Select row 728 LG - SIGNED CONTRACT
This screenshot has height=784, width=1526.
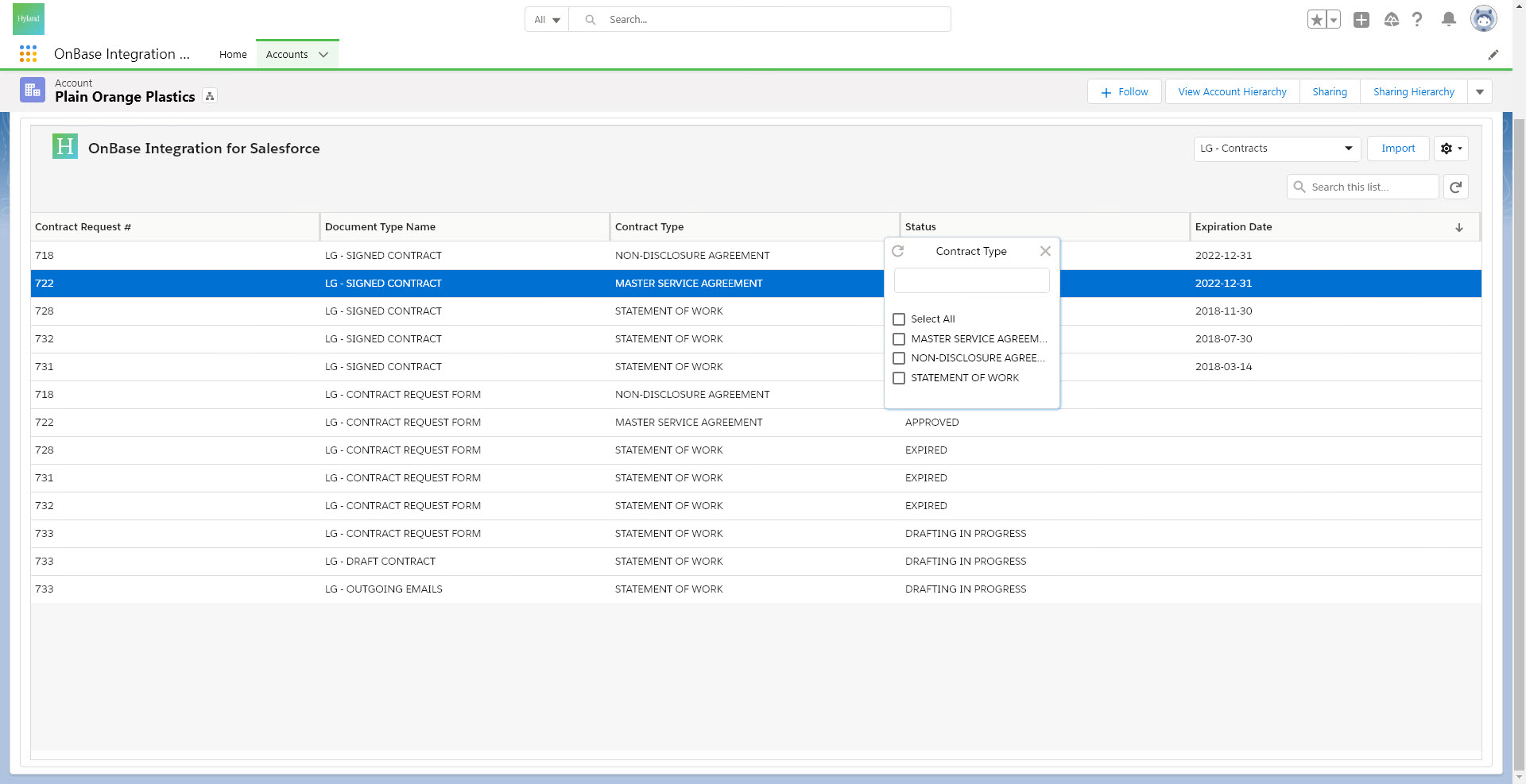[x=756, y=311]
